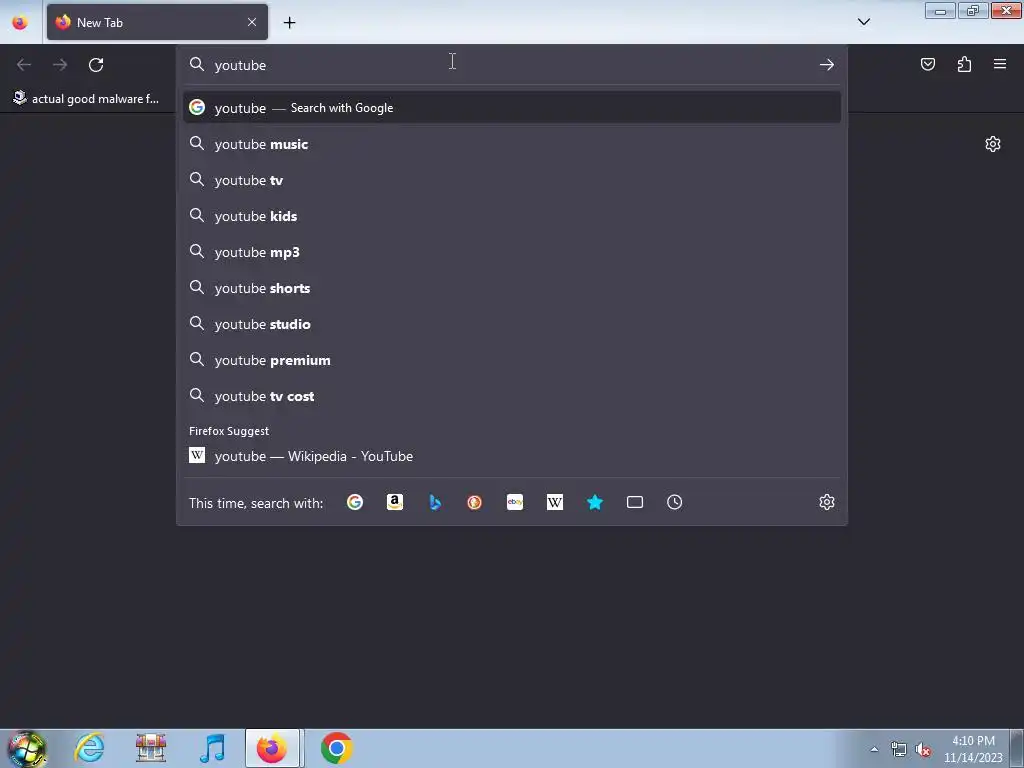The image size is (1024, 768).
Task: Click the Google one-off search icon
Action: 355,502
